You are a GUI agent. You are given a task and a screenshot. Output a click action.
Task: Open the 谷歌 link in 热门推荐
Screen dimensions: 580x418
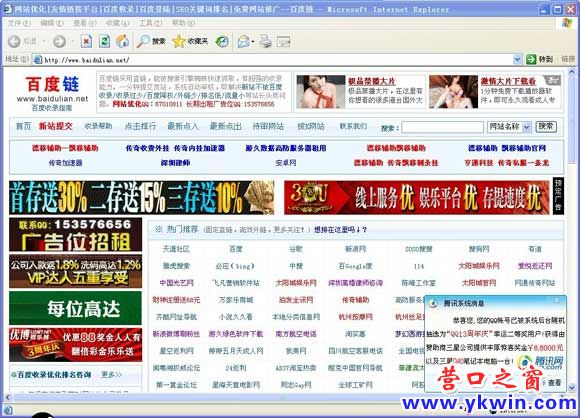pos(296,249)
